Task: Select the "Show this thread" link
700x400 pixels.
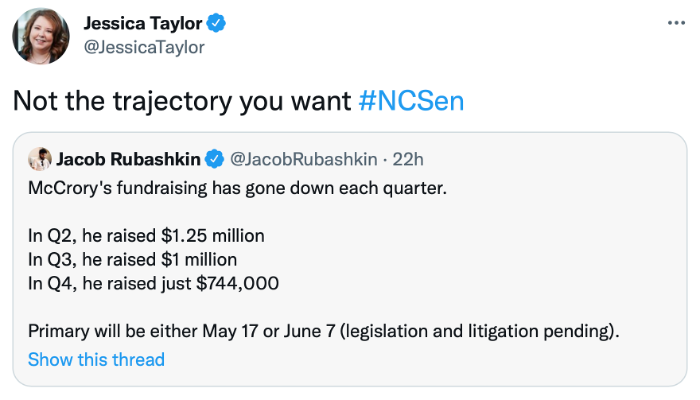Action: 96,359
